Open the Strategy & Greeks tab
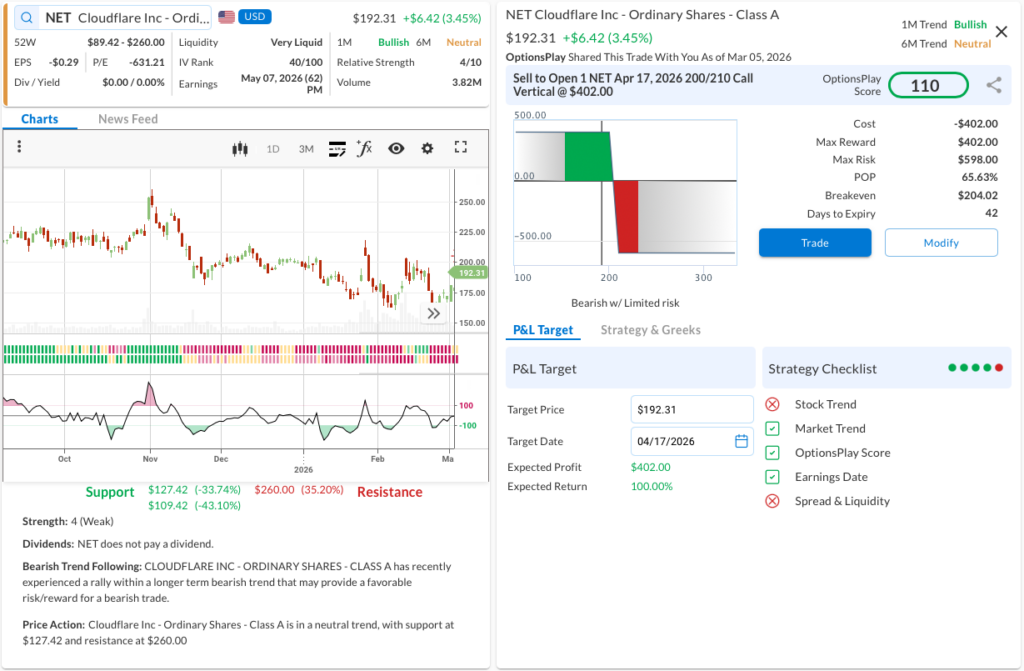Image resolution: width=1024 pixels, height=671 pixels. pyautogui.click(x=650, y=330)
